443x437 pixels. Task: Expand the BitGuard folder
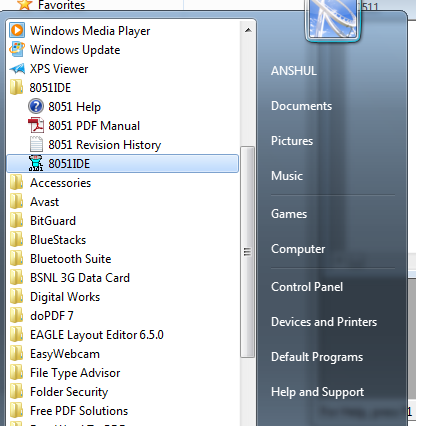coord(53,221)
